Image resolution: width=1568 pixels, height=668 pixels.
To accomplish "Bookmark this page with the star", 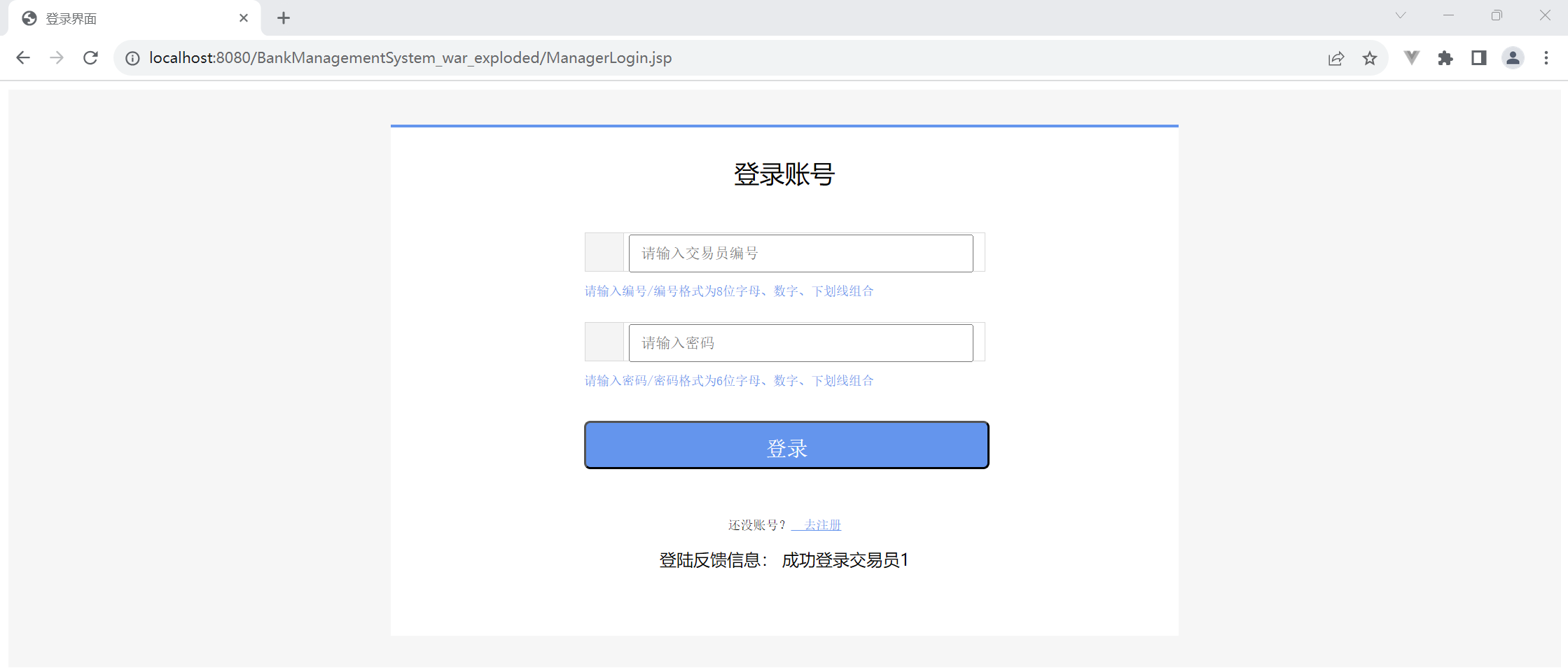I will pyautogui.click(x=1370, y=58).
